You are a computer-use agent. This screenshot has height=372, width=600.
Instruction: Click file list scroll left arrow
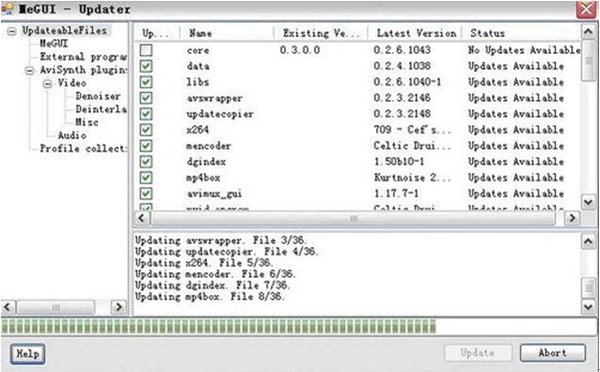[142, 218]
